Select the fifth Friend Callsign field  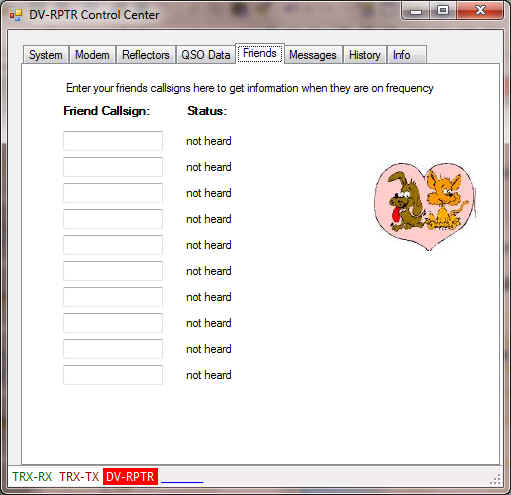[x=113, y=245]
